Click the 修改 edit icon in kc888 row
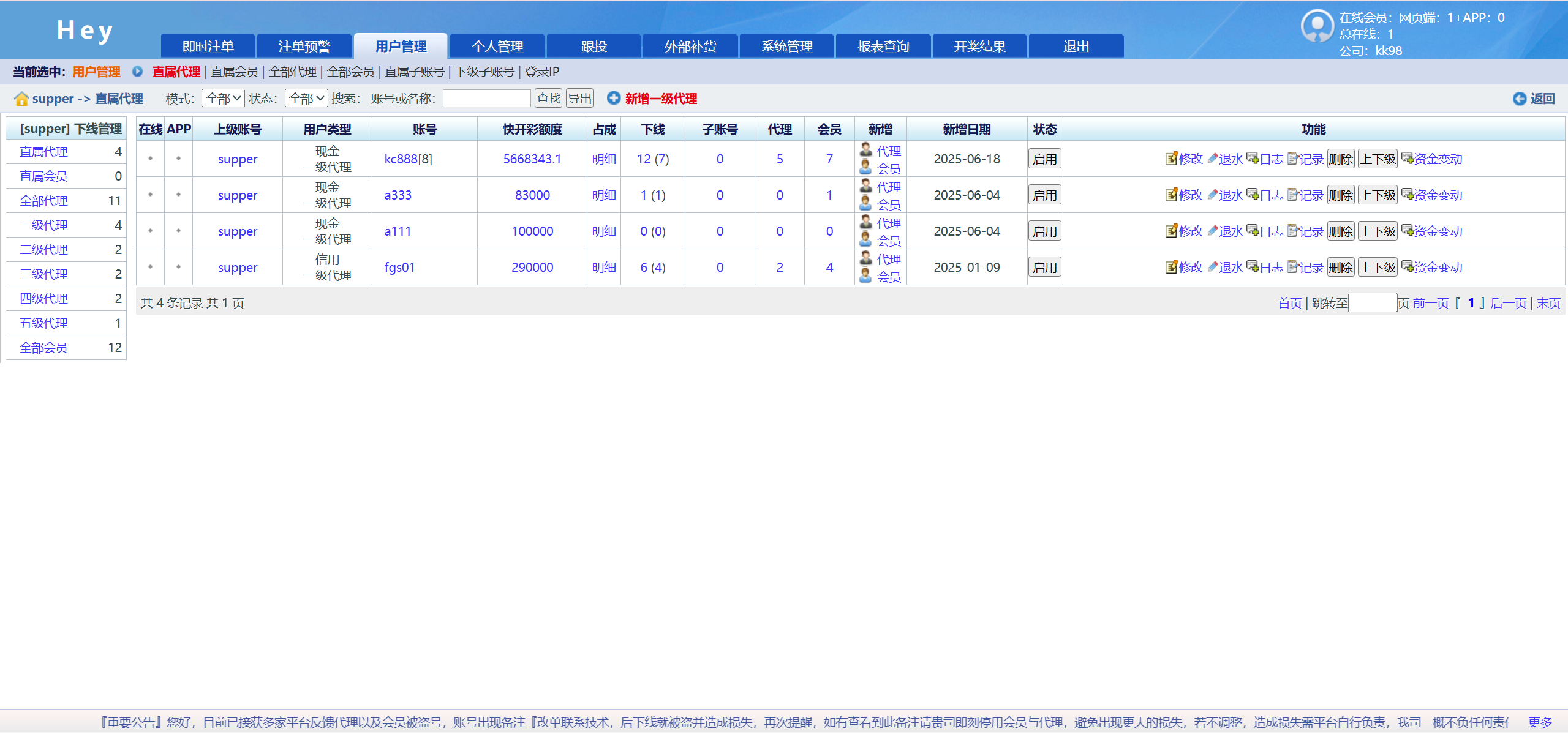The image size is (1568, 734). [1171, 159]
